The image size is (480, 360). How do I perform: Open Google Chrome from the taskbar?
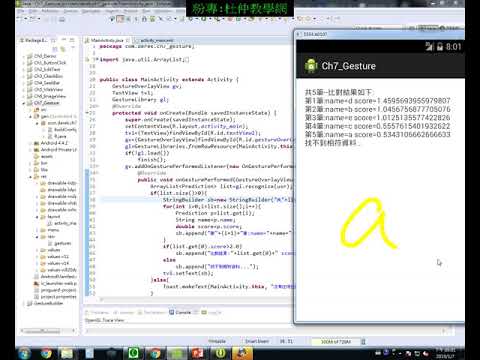[x=46, y=353]
